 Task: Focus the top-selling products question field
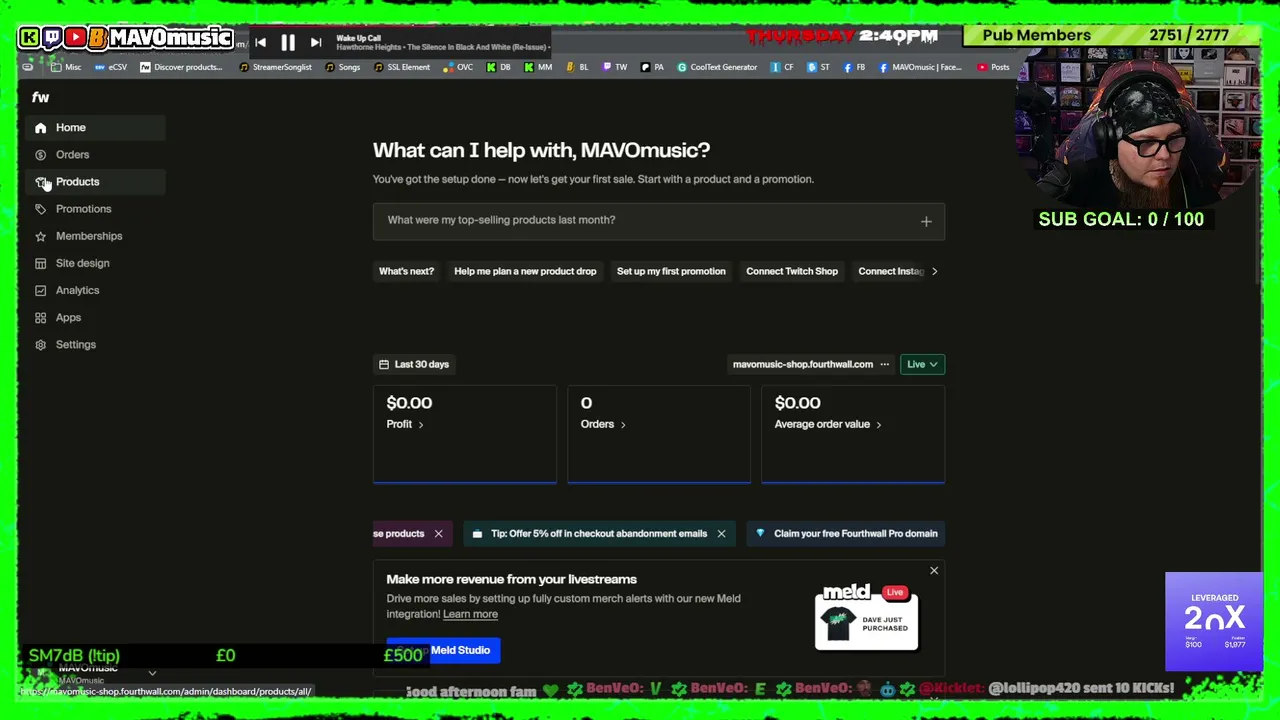click(x=659, y=221)
